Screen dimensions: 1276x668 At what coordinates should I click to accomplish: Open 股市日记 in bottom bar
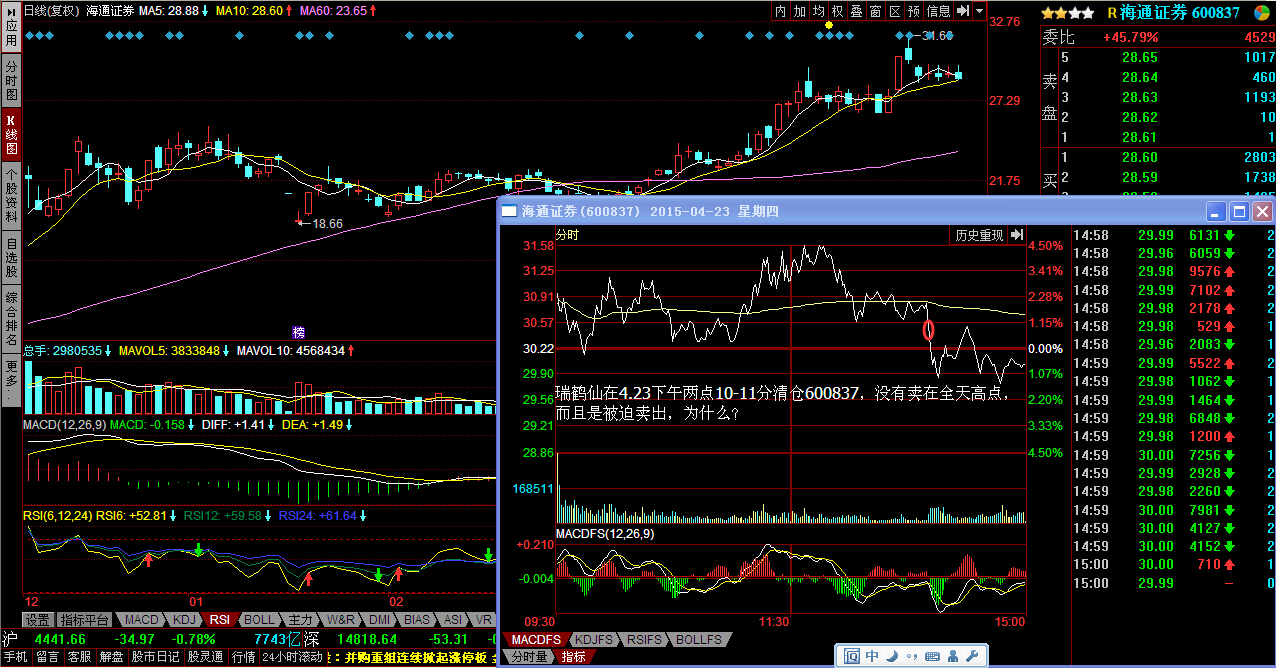click(155, 658)
